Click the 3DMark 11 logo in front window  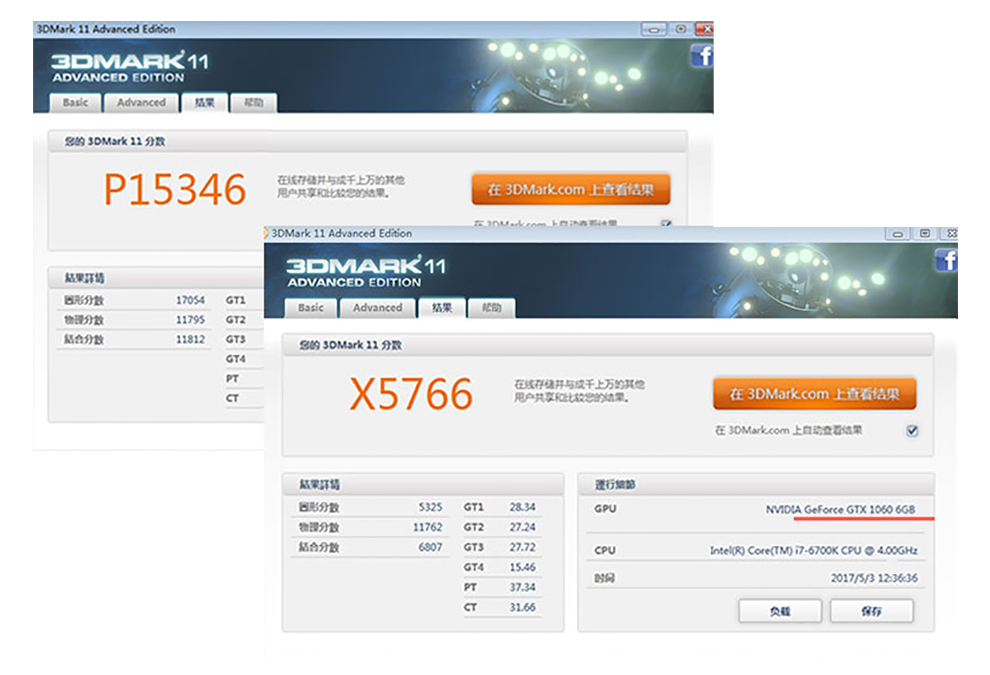[x=366, y=272]
